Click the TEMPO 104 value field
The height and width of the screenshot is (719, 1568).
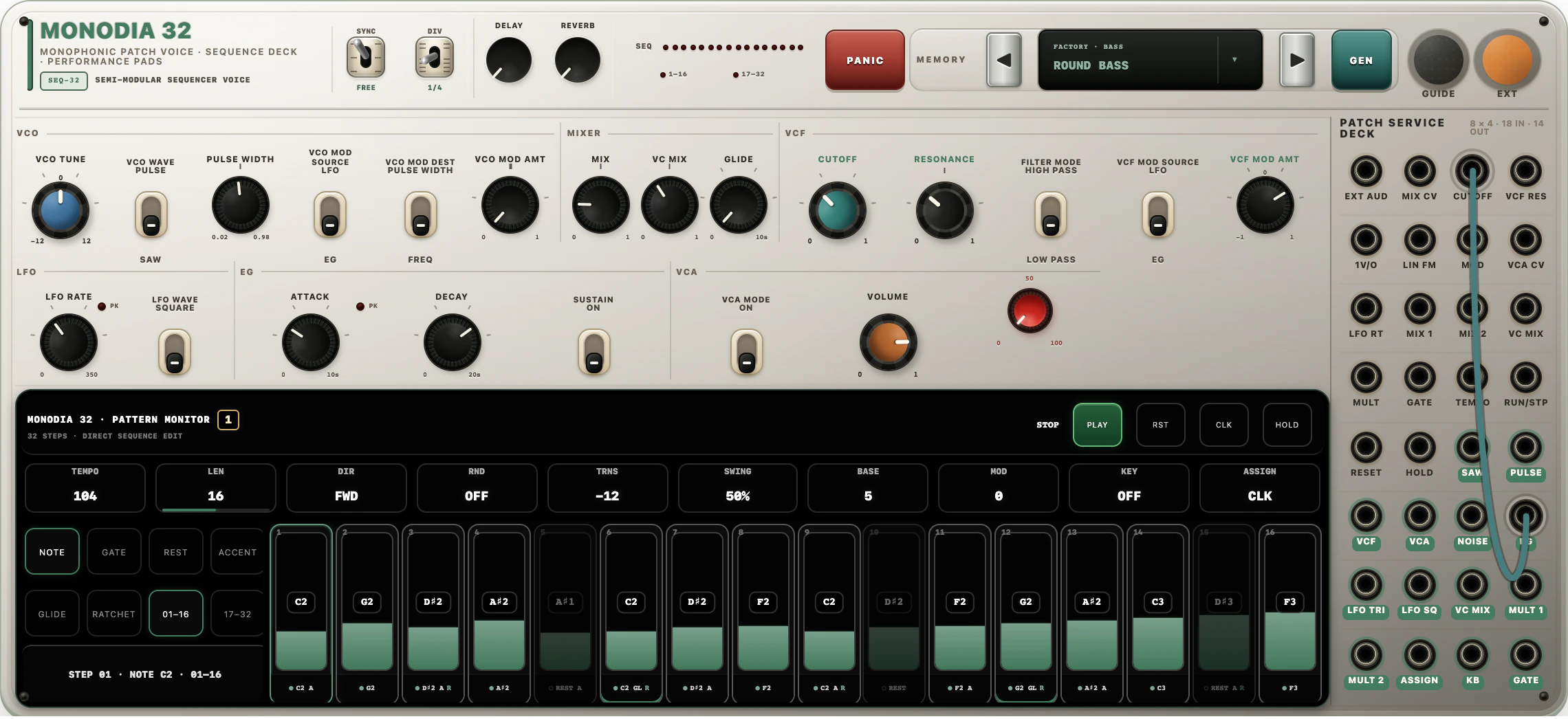[x=85, y=488]
